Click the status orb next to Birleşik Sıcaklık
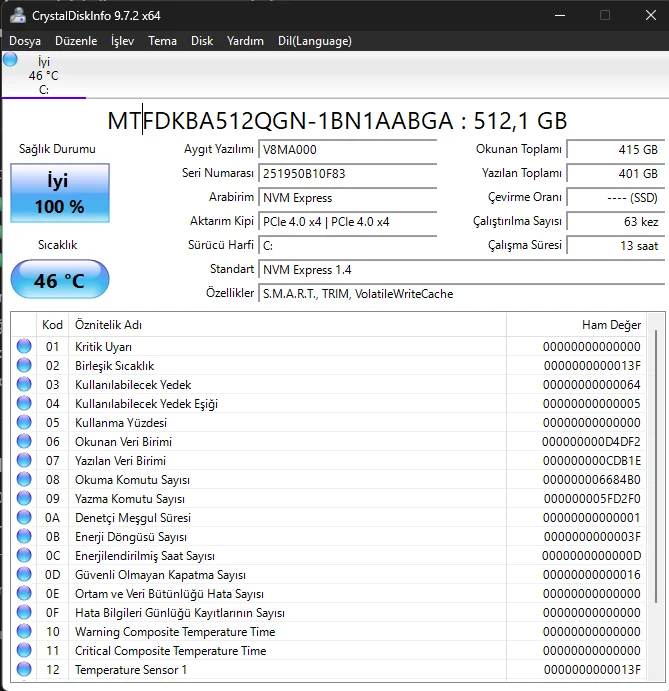The width and height of the screenshot is (669, 691). tap(24, 365)
